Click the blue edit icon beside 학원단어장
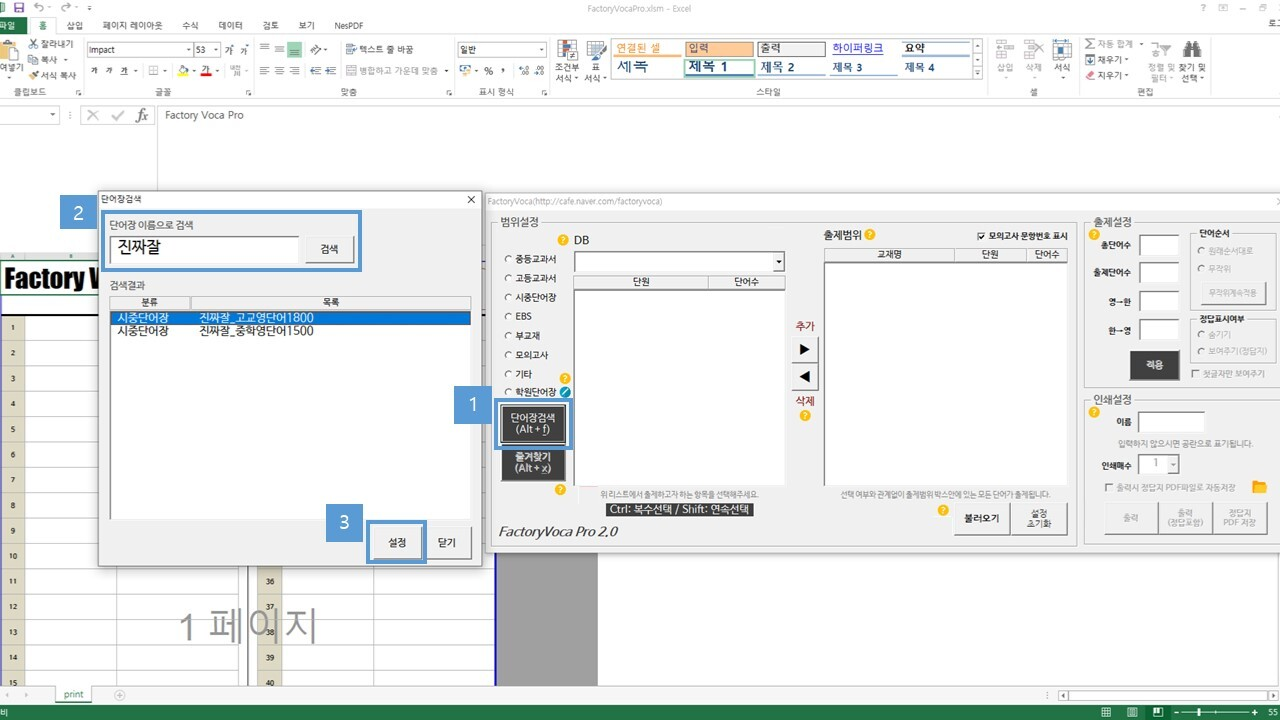Viewport: 1280px width, 720px height. pos(565,393)
